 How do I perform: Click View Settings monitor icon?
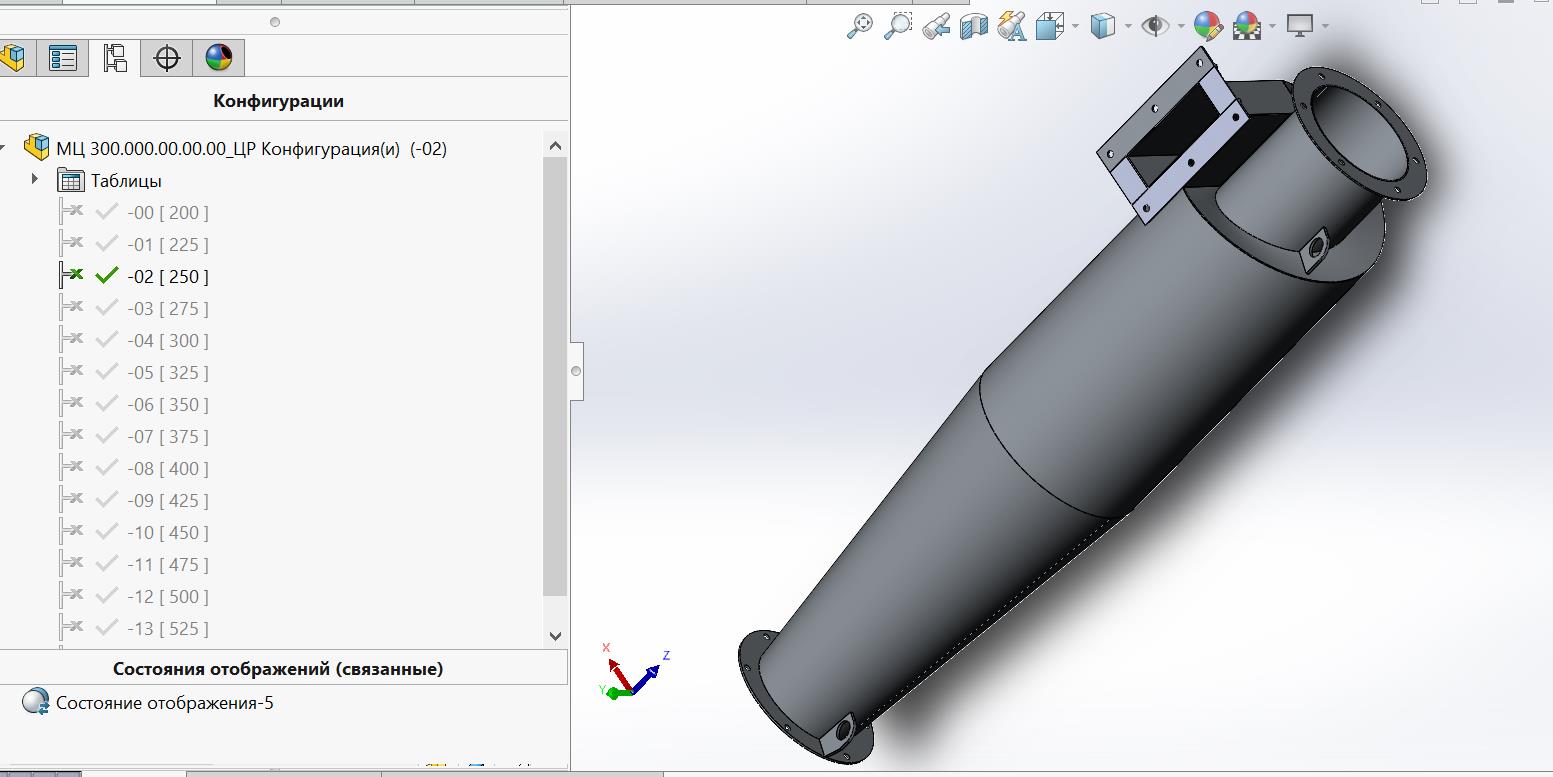[x=1299, y=26]
